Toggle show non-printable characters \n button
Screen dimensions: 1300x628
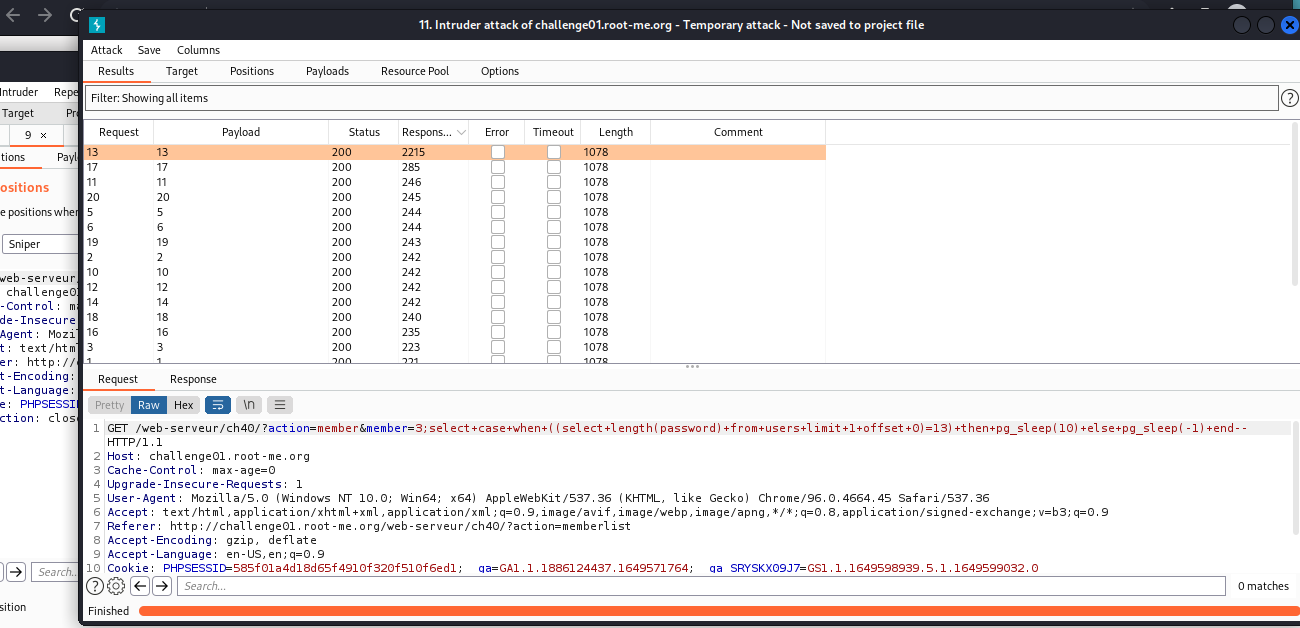tap(248, 405)
